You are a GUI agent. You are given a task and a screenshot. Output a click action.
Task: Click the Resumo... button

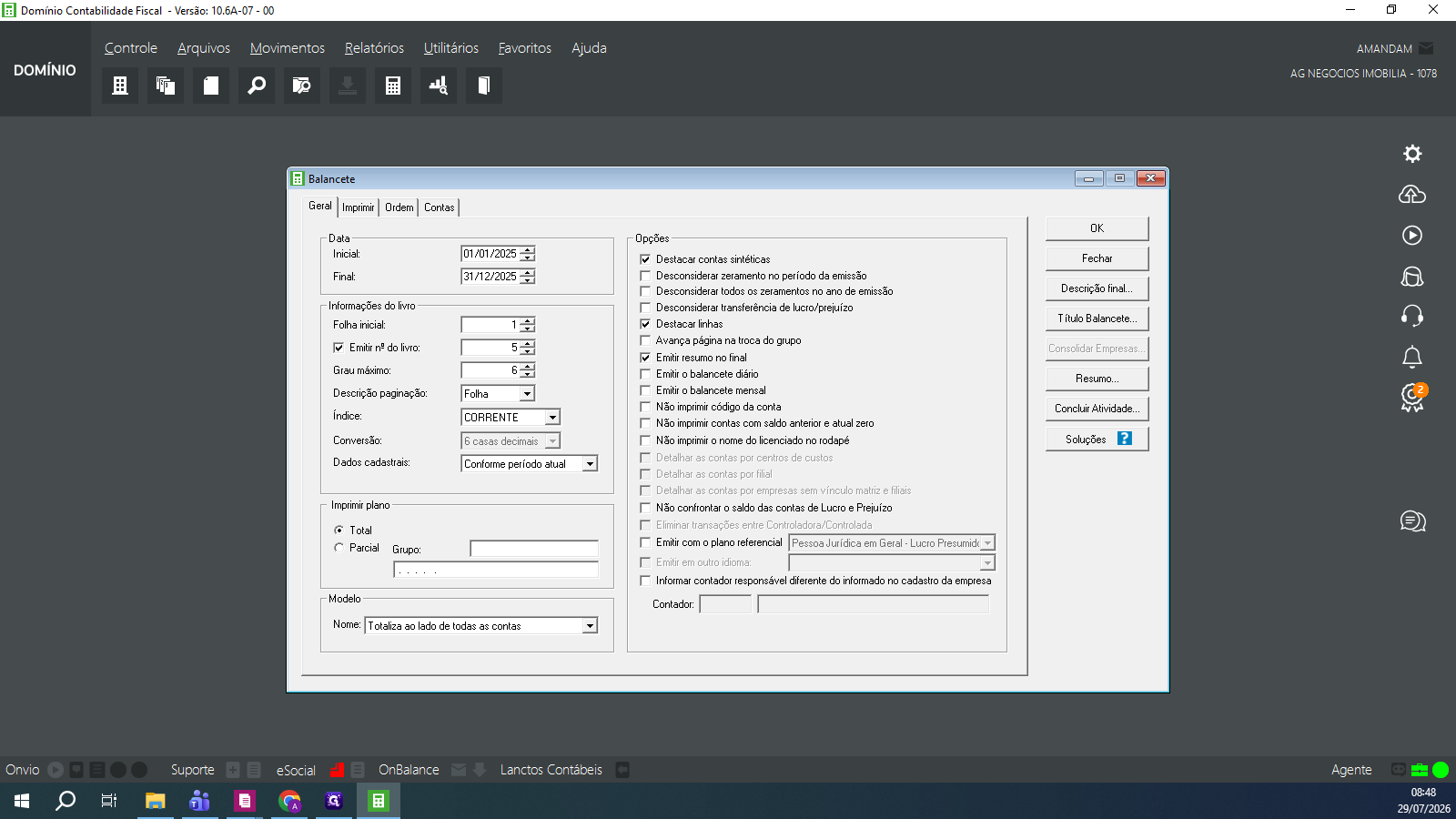(1097, 379)
